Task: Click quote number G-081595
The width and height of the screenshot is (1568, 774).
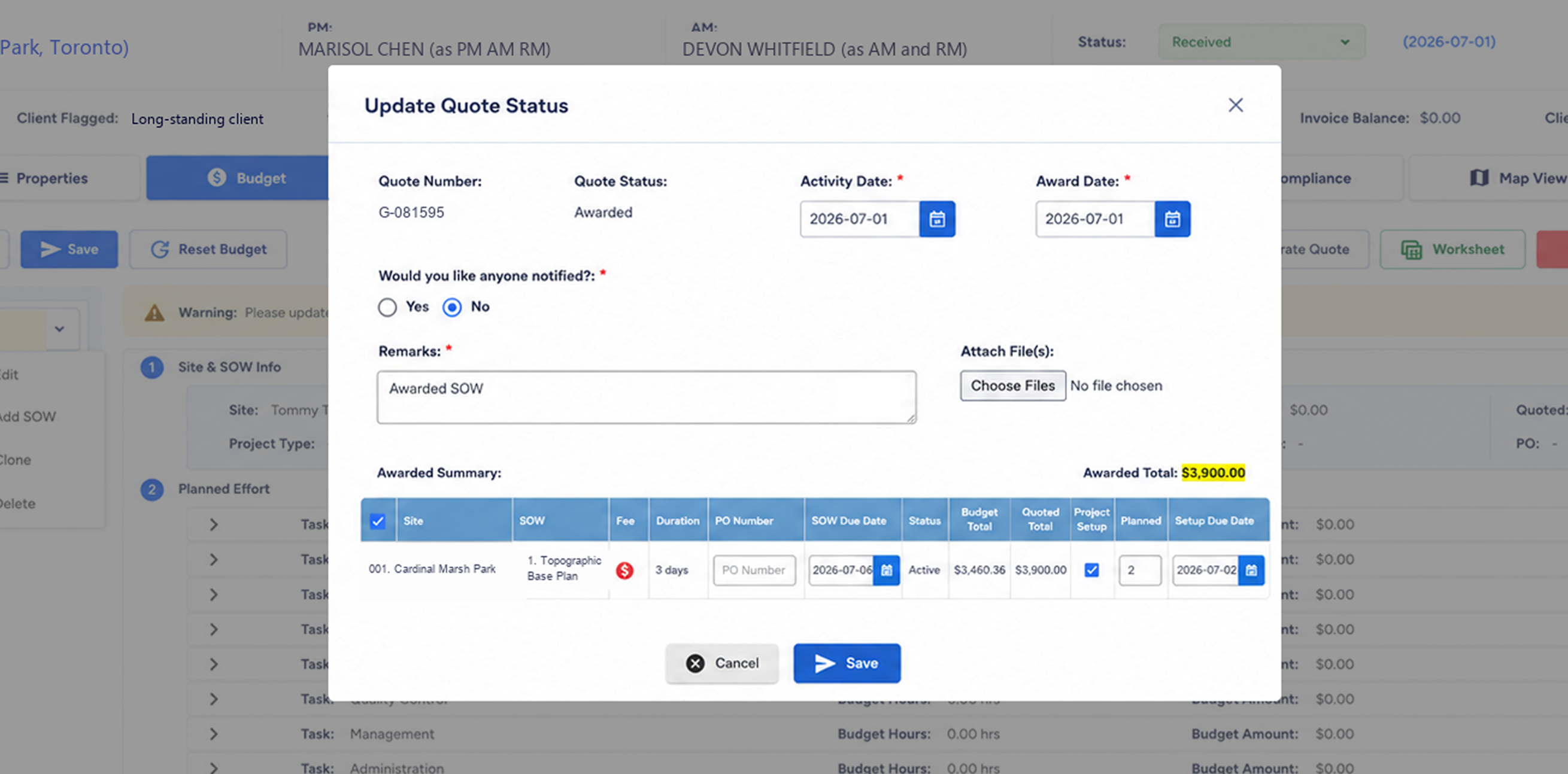Action: click(411, 213)
